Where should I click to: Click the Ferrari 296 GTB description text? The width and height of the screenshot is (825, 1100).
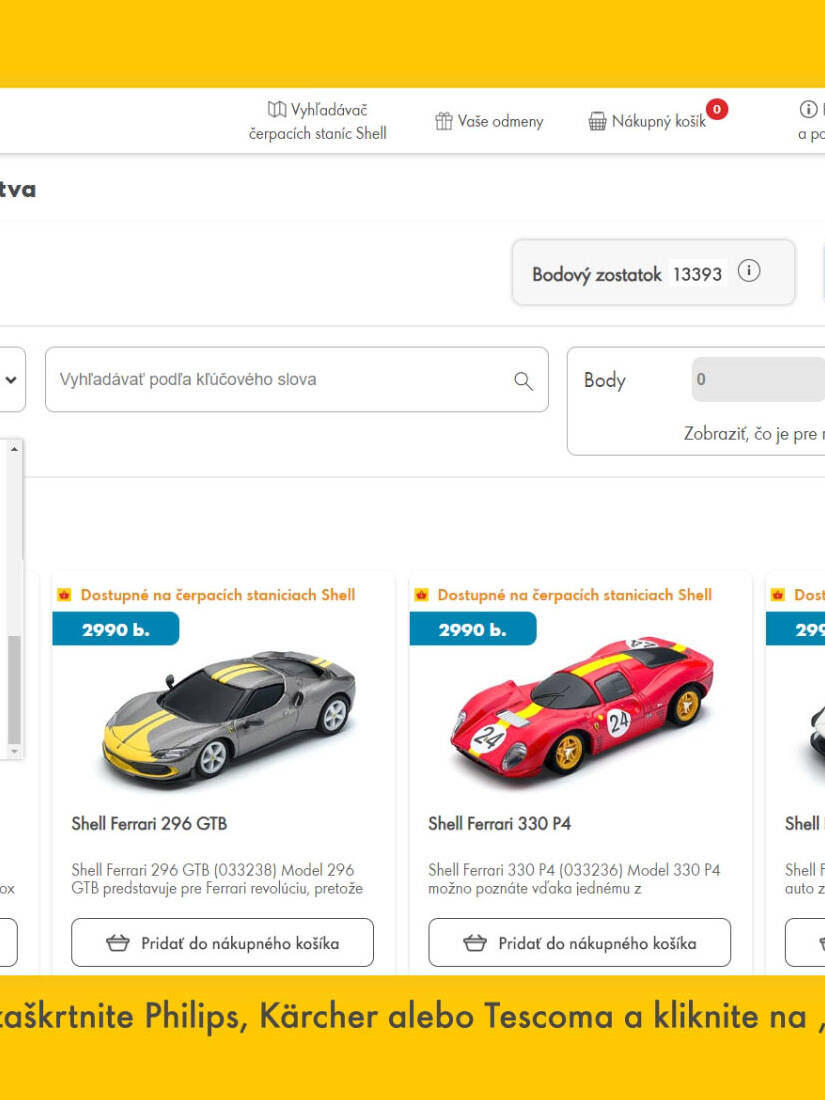coord(217,879)
